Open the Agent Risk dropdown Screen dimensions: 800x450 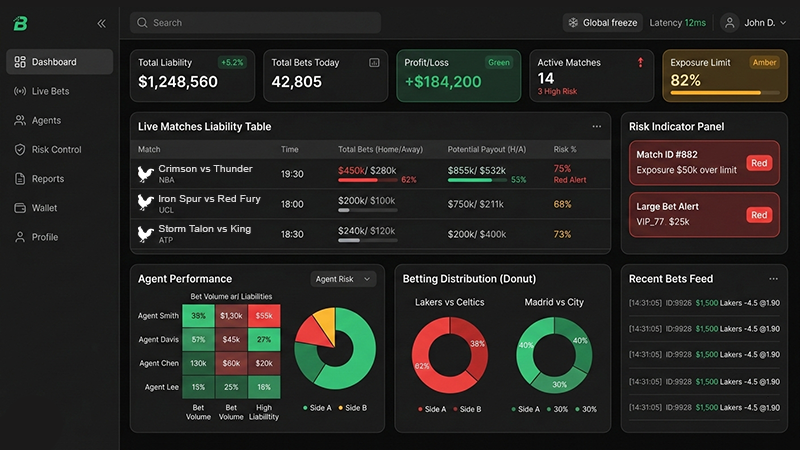click(343, 279)
